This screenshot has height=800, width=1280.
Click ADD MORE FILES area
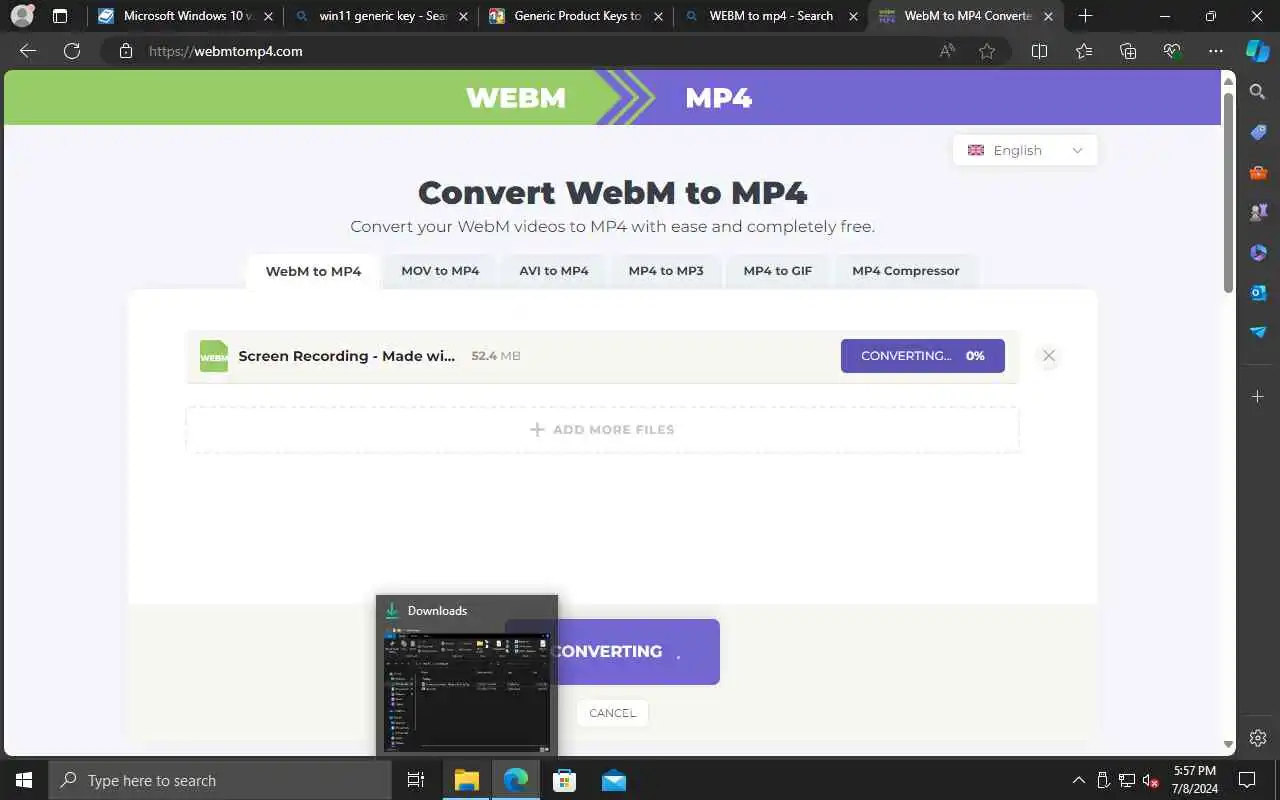602,429
